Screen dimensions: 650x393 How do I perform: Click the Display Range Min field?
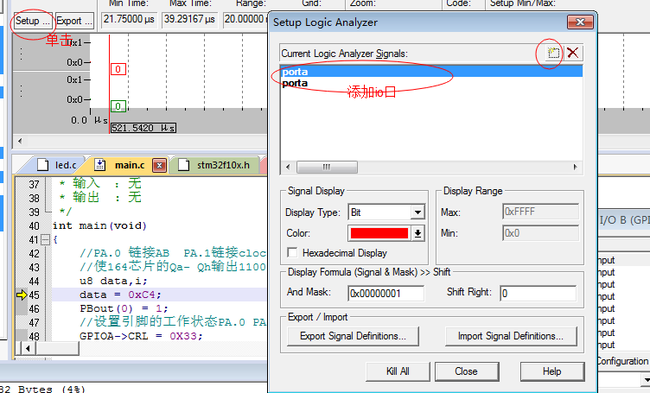[541, 233]
